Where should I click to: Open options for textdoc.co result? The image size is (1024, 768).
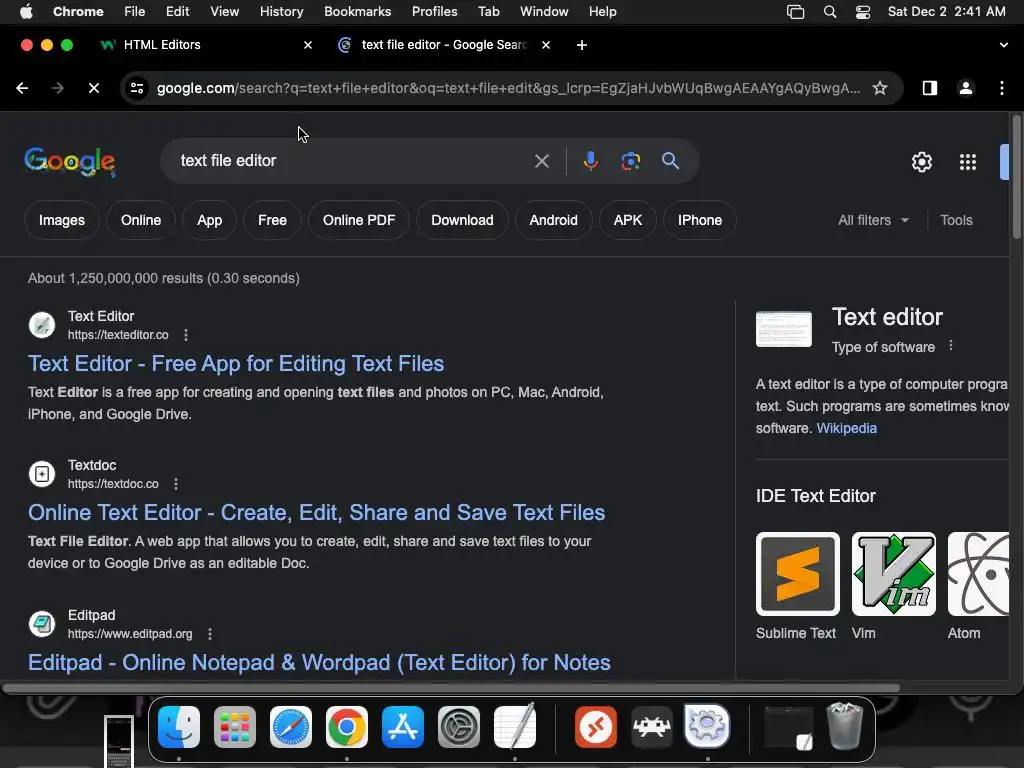(x=176, y=484)
